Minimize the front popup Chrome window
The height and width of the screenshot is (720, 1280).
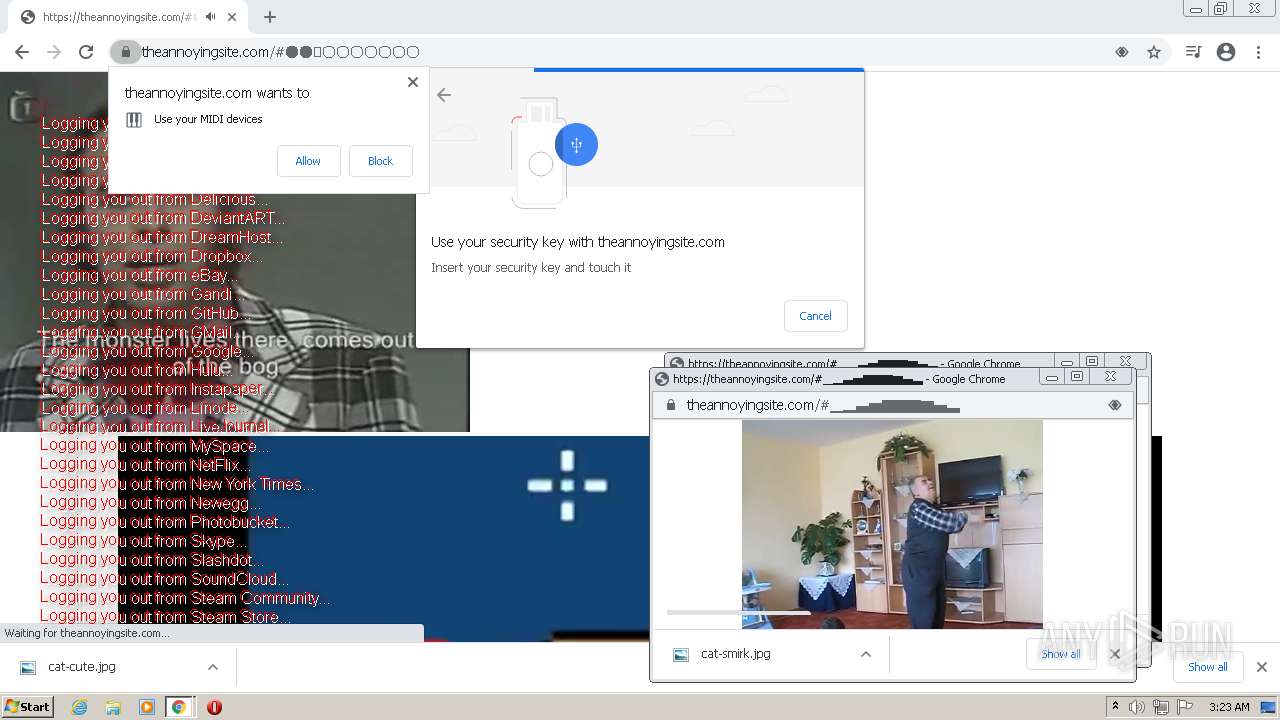(x=1051, y=377)
